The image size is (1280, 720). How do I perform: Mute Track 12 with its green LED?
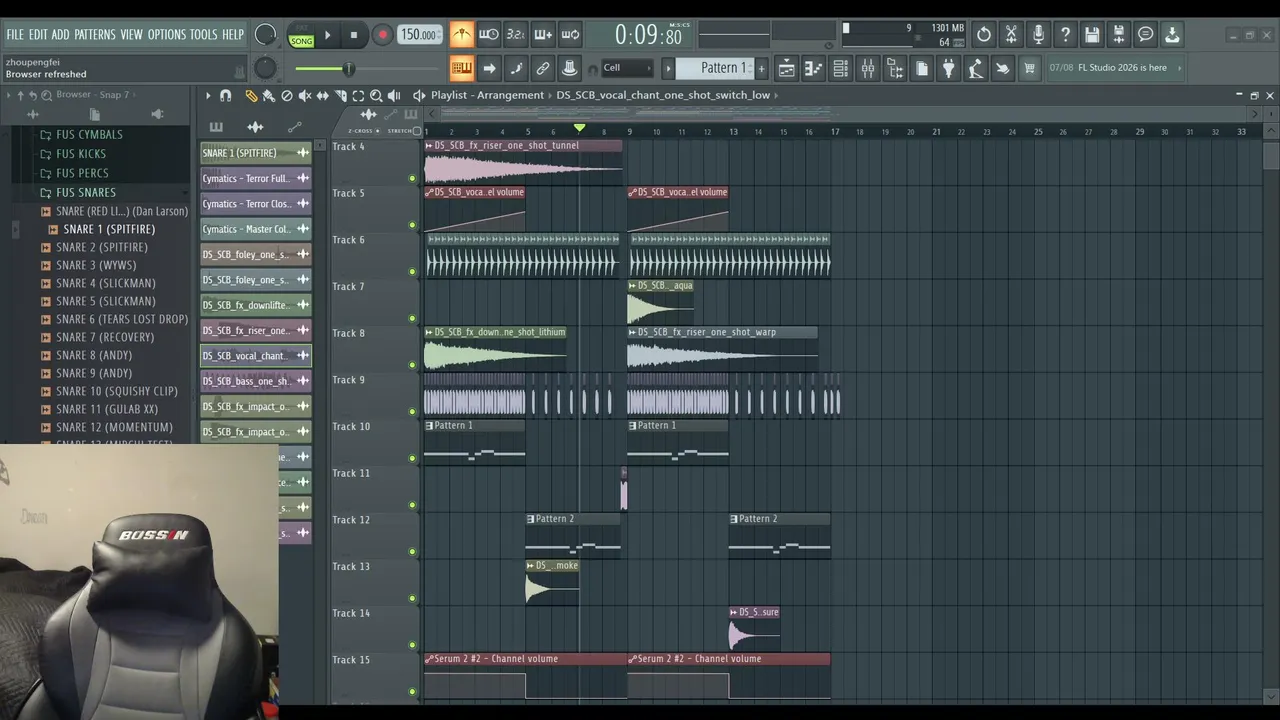412,552
